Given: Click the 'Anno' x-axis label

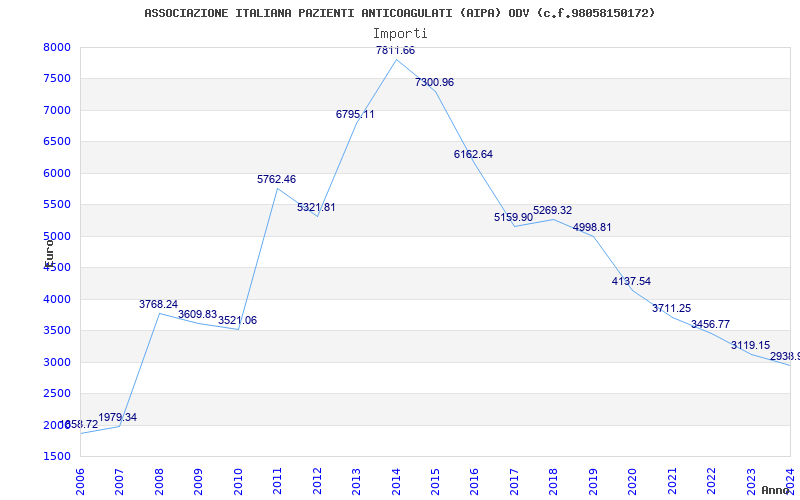Looking at the screenshot, I should pyautogui.click(x=776, y=490).
